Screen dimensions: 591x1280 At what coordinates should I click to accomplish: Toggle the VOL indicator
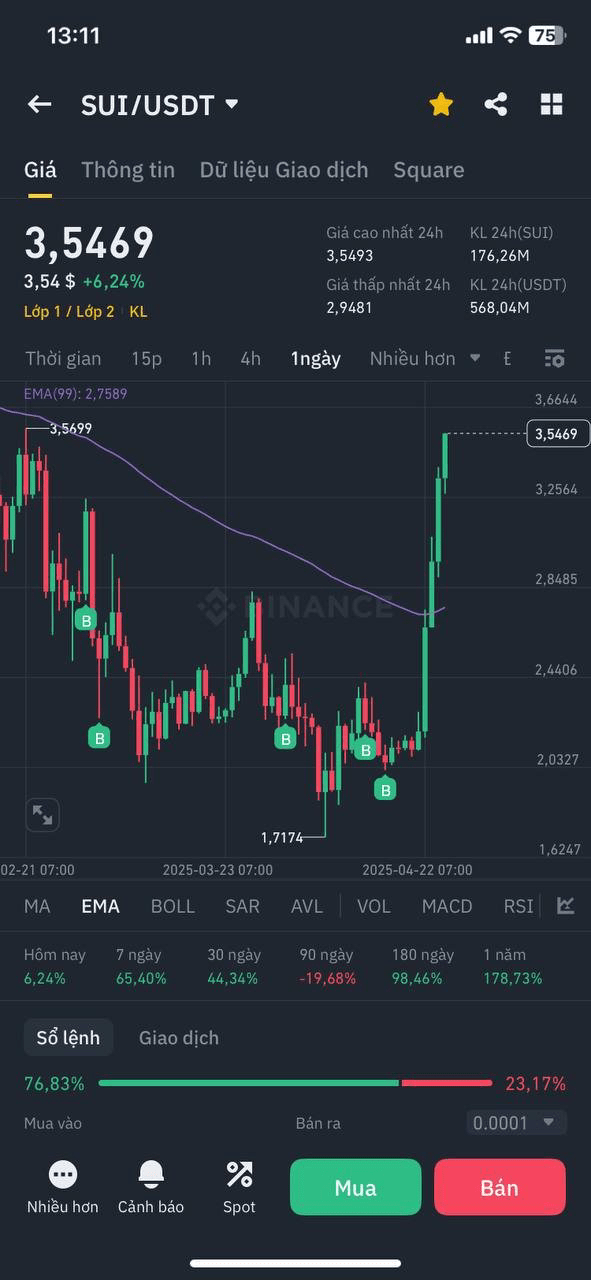click(x=374, y=906)
